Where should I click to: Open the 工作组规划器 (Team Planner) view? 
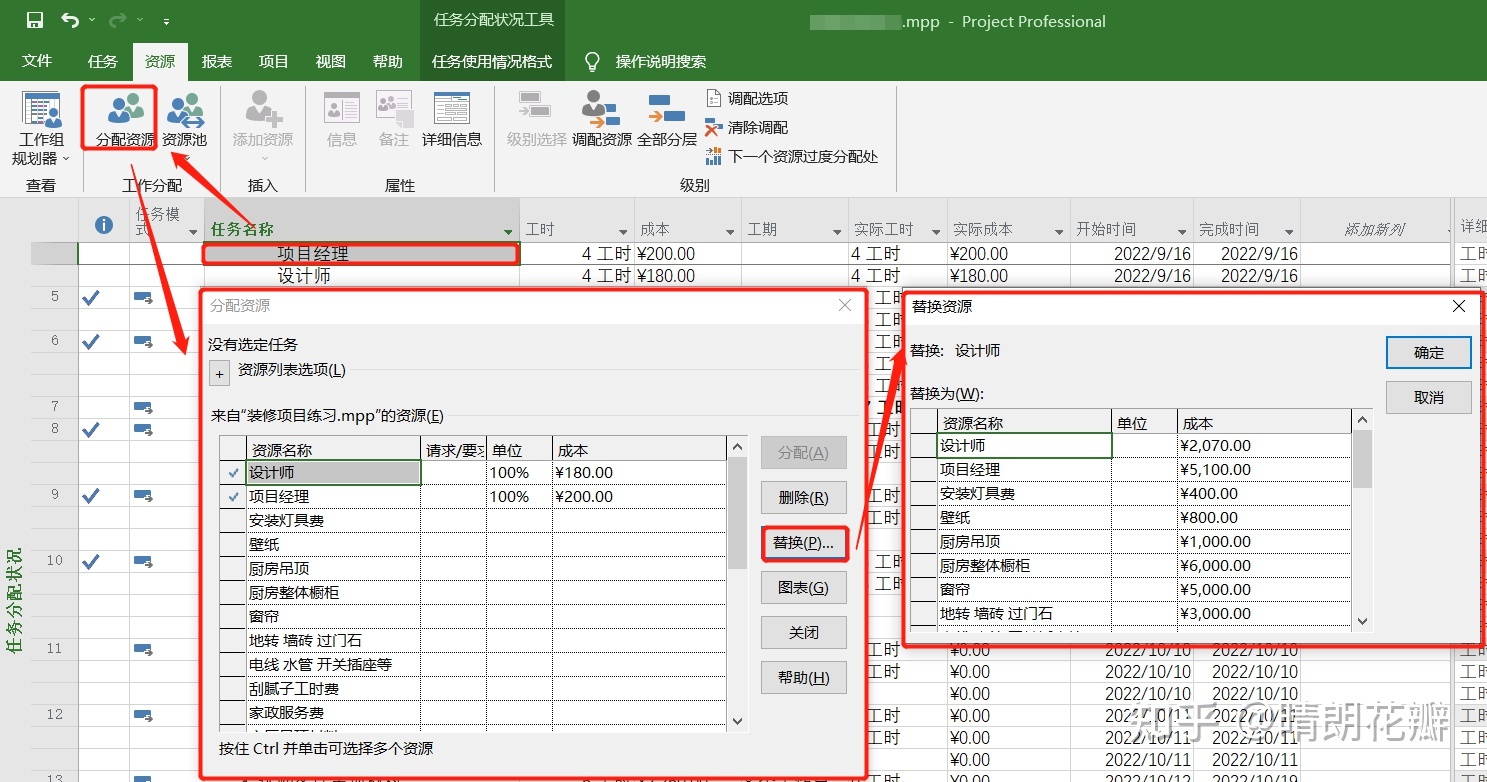[41, 128]
